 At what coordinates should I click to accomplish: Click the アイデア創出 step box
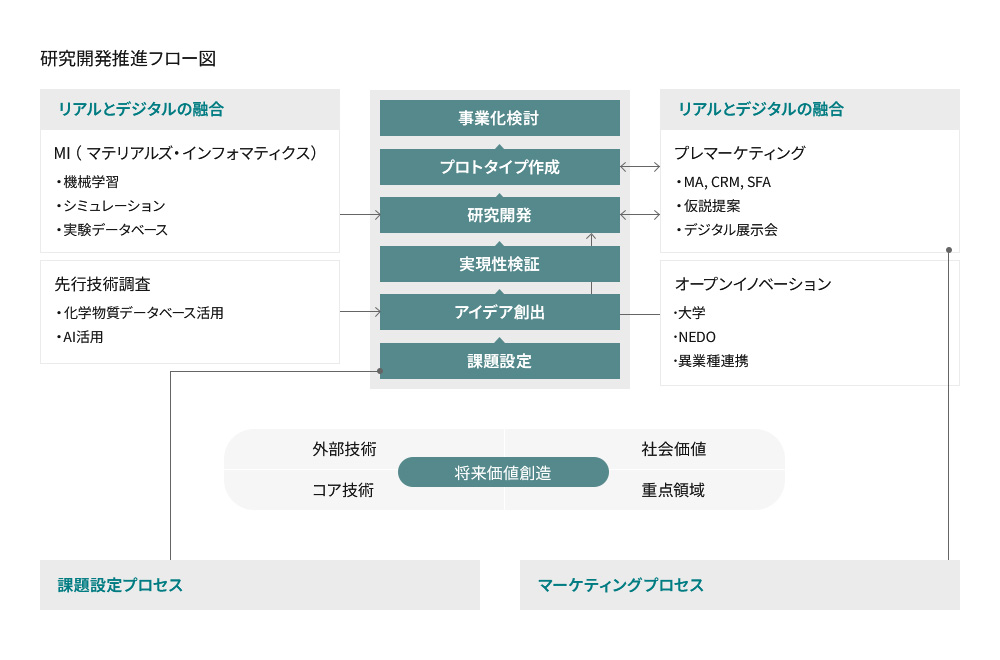[x=499, y=312]
